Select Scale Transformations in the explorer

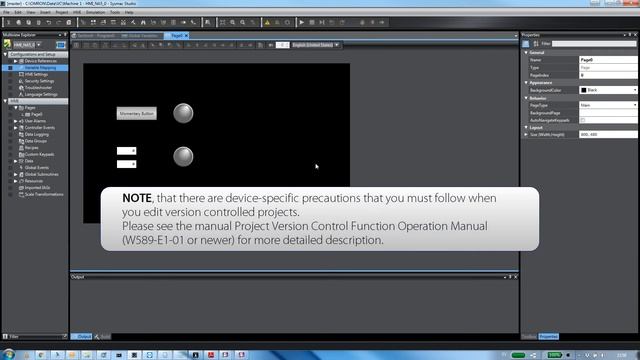pyautogui.click(x=44, y=194)
